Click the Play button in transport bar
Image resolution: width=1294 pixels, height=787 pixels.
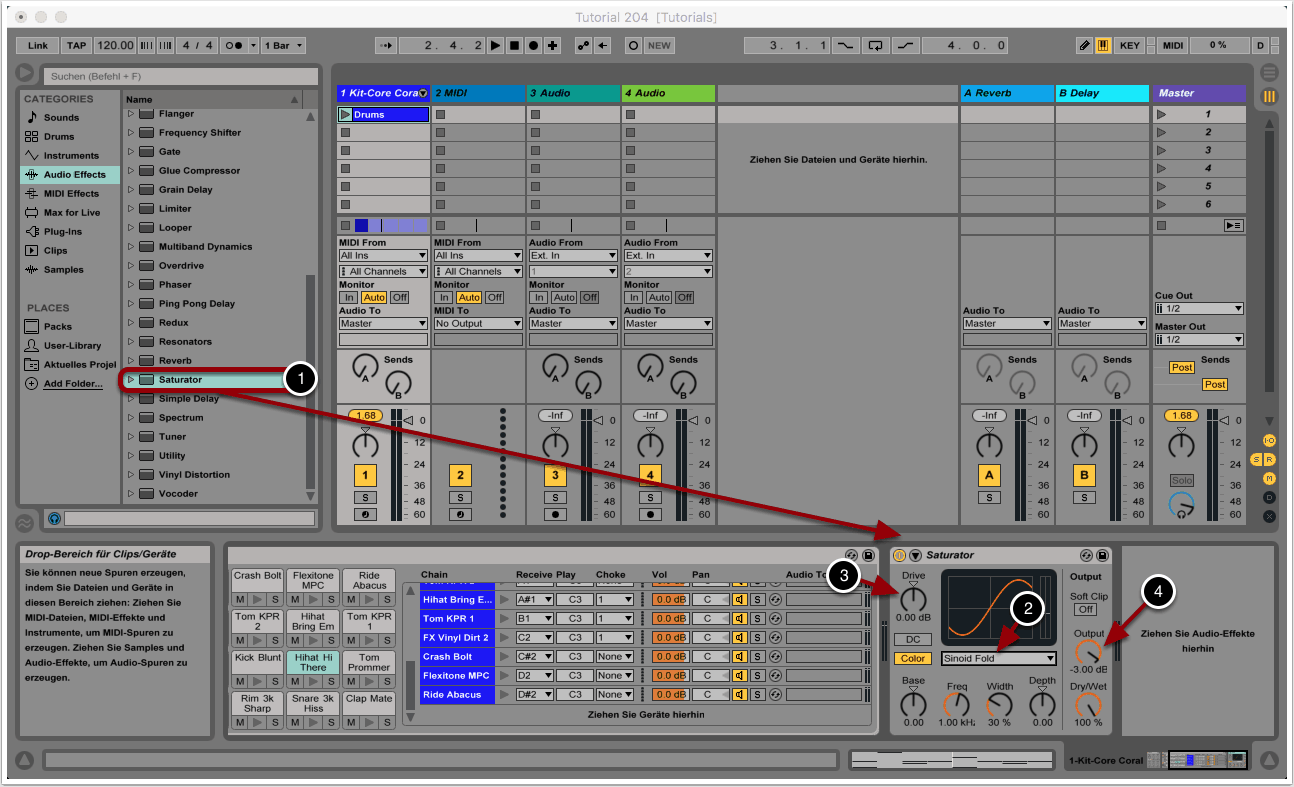(497, 45)
